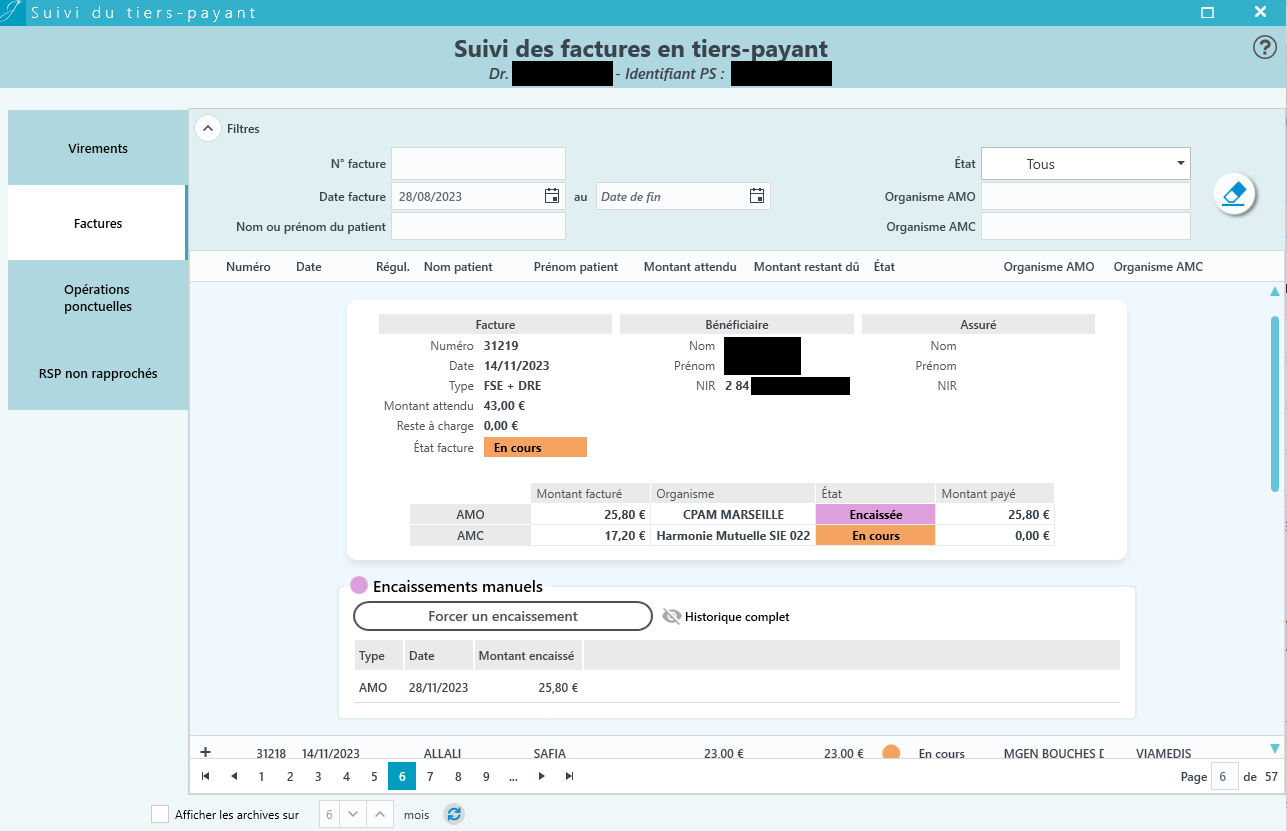
Task: Open the RSP non rapprochés tab
Action: point(98,373)
